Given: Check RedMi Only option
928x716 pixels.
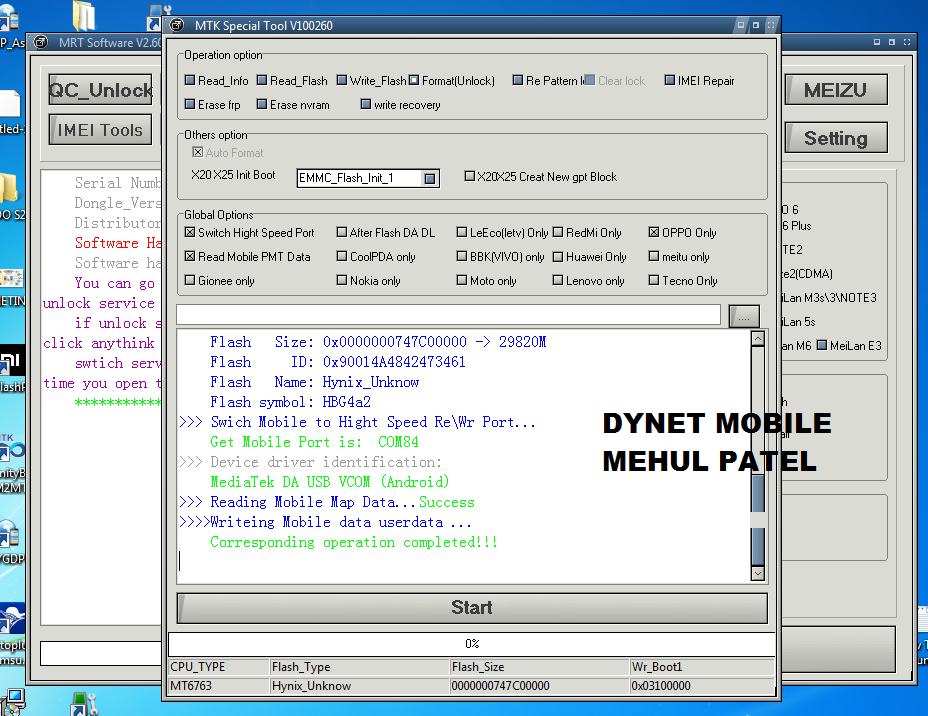Looking at the screenshot, I should (x=558, y=232).
